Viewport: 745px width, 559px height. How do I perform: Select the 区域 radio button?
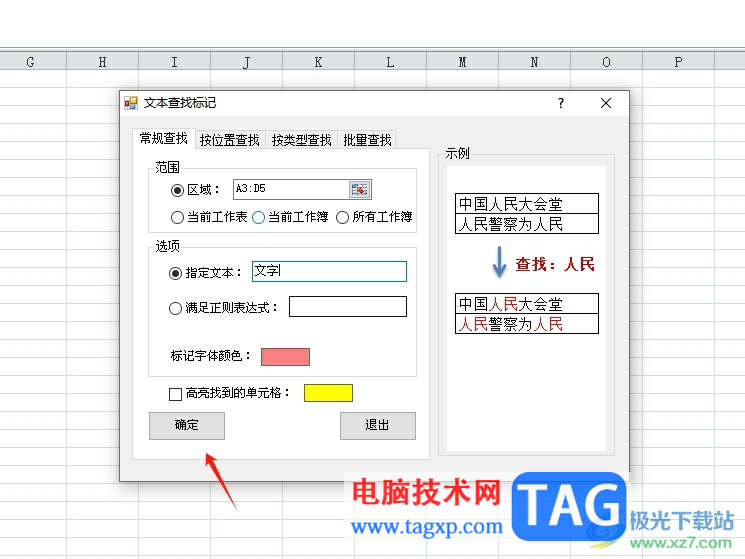tap(177, 190)
